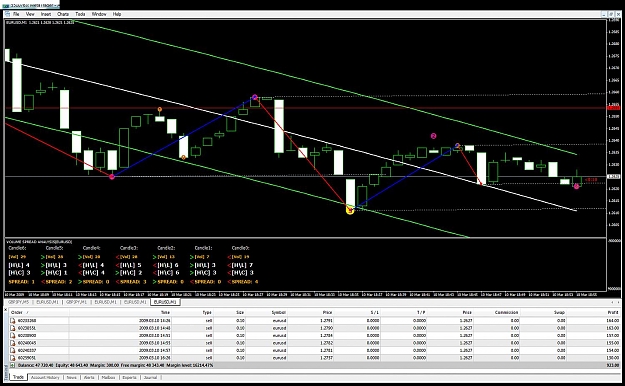The width and height of the screenshot is (625, 386).
Task: Close the Terminal panel with the x
Action: coord(6,310)
